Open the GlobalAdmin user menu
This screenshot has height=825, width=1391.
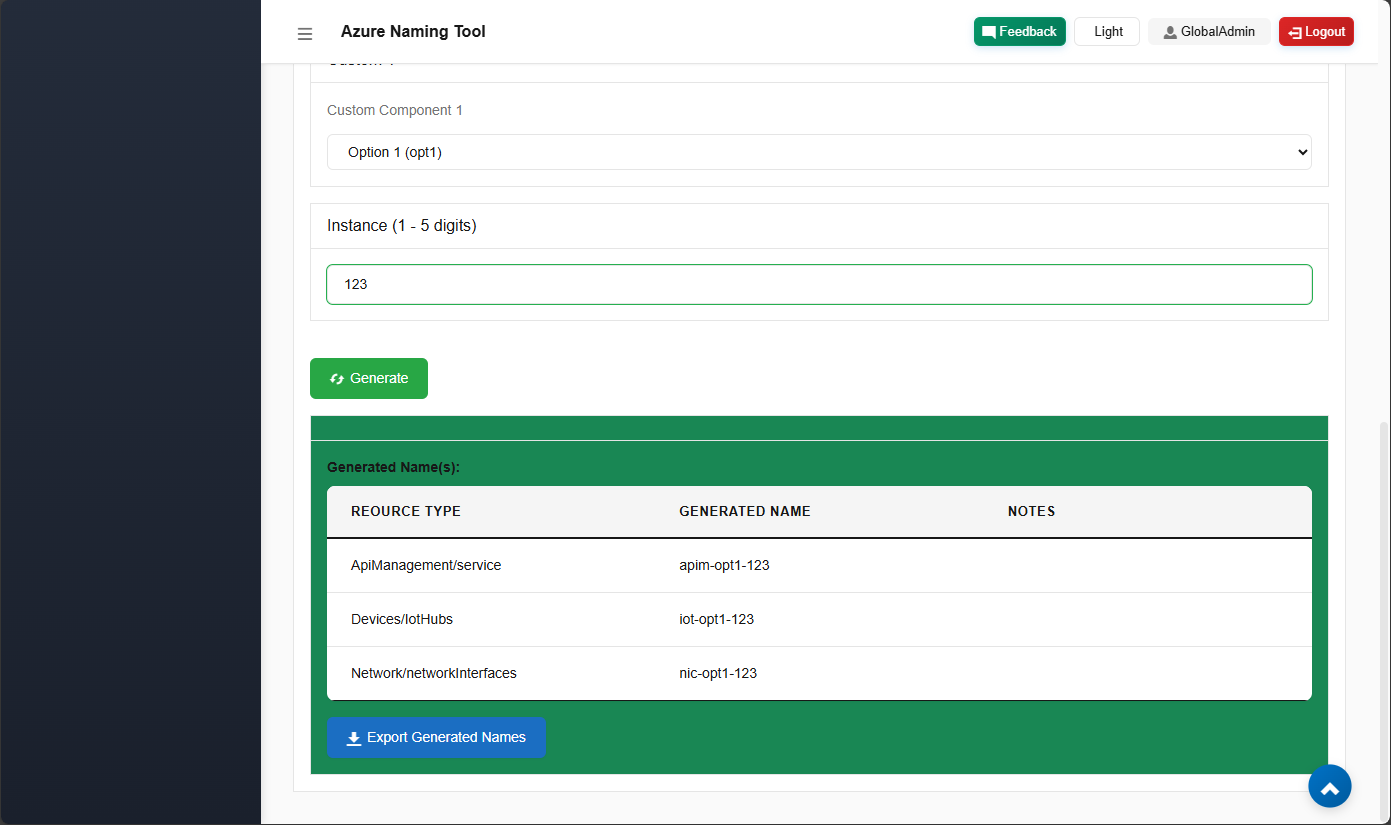(x=1208, y=32)
